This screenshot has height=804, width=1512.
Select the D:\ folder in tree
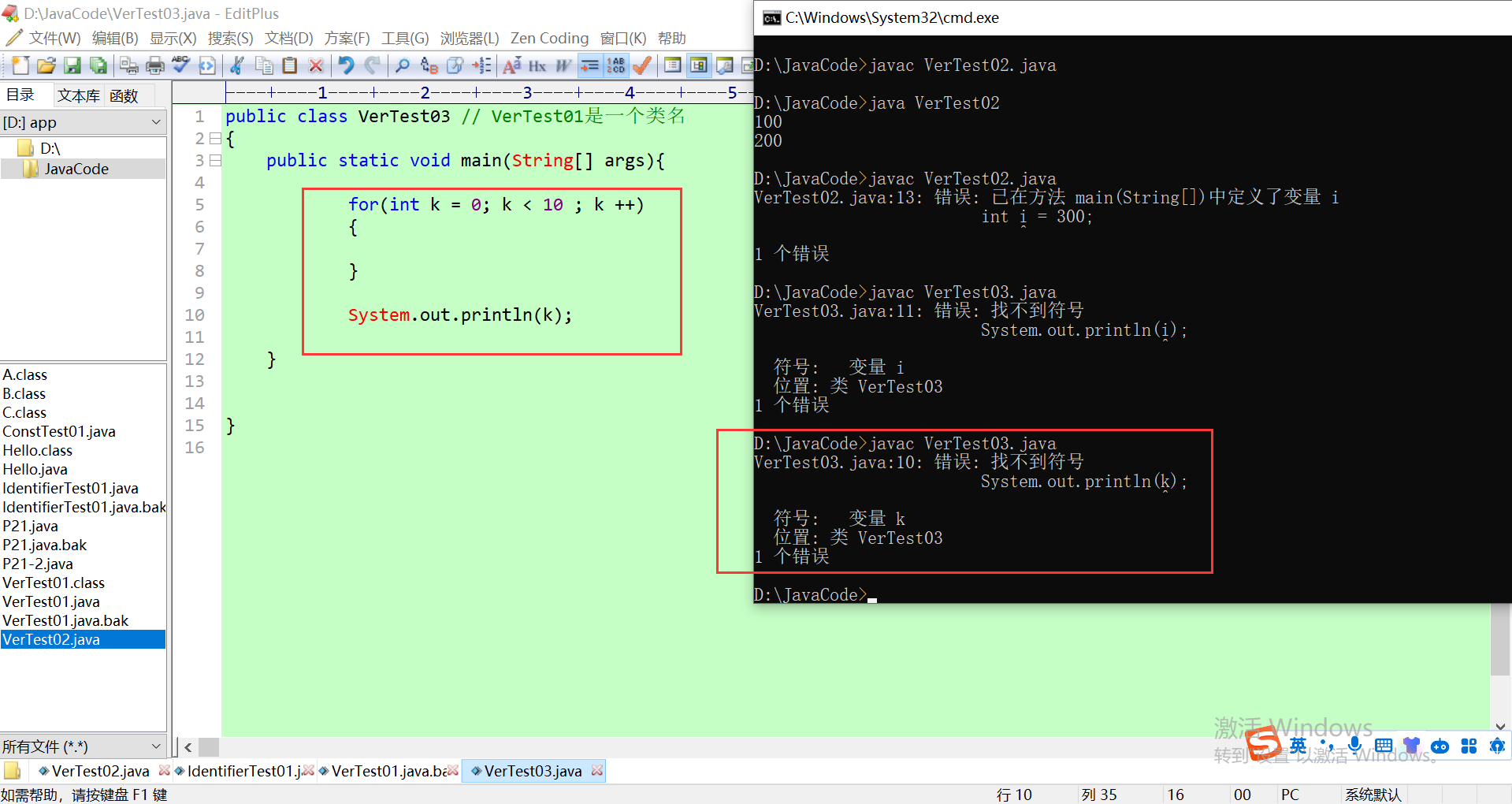click(x=50, y=148)
